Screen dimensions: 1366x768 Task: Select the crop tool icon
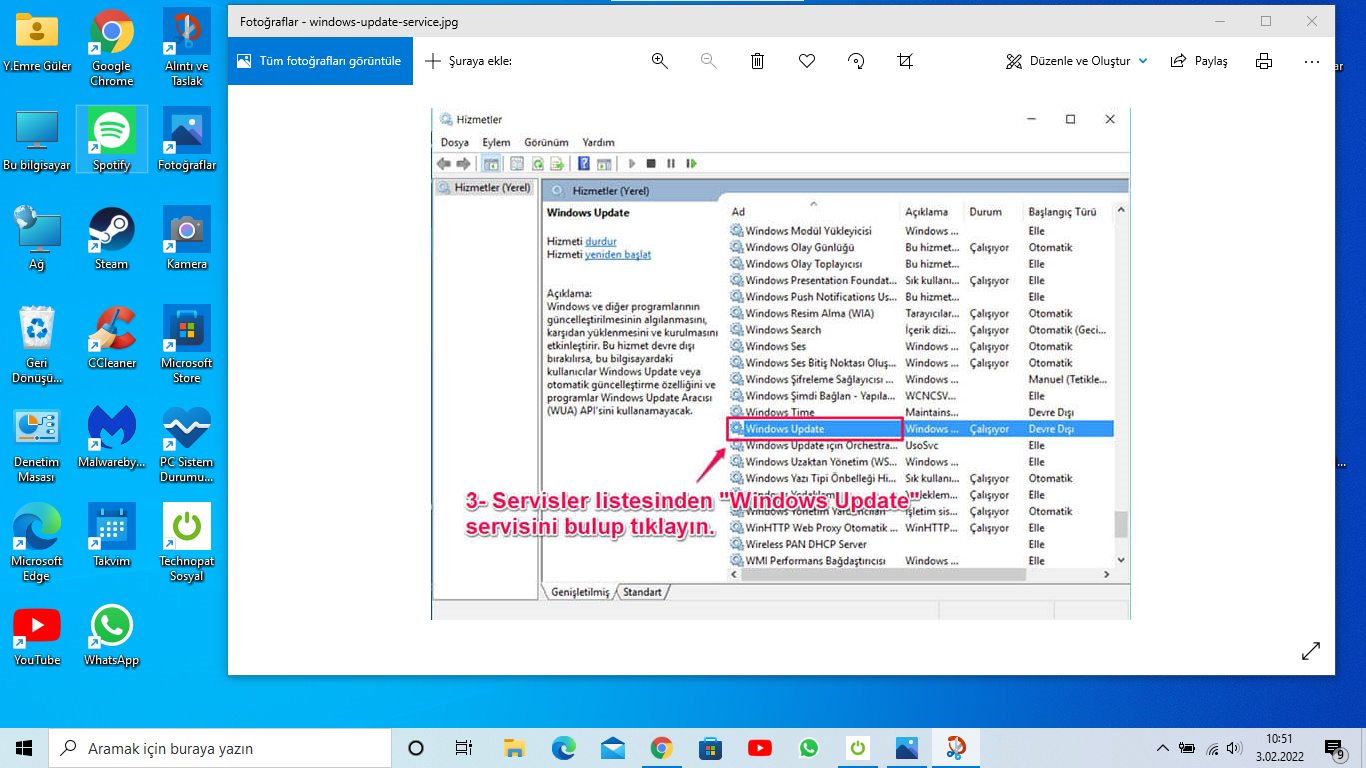pyautogui.click(x=905, y=61)
